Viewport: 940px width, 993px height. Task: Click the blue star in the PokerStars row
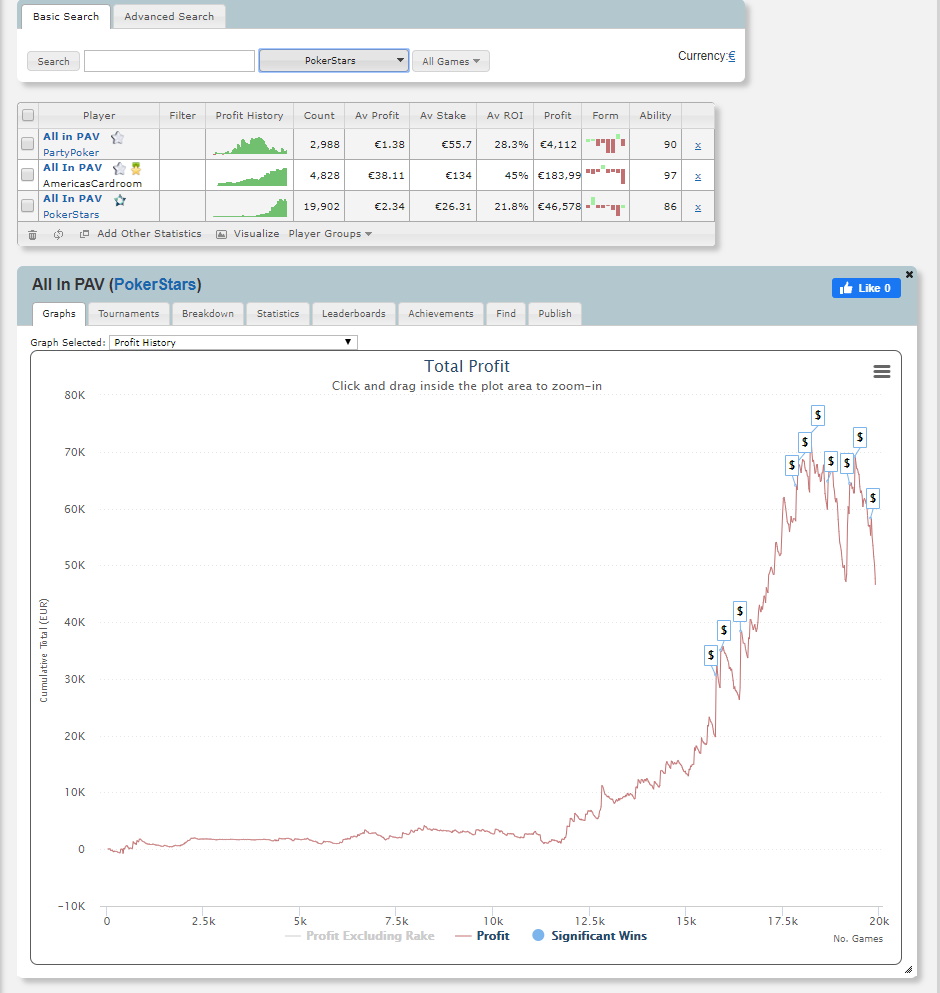tap(120, 200)
